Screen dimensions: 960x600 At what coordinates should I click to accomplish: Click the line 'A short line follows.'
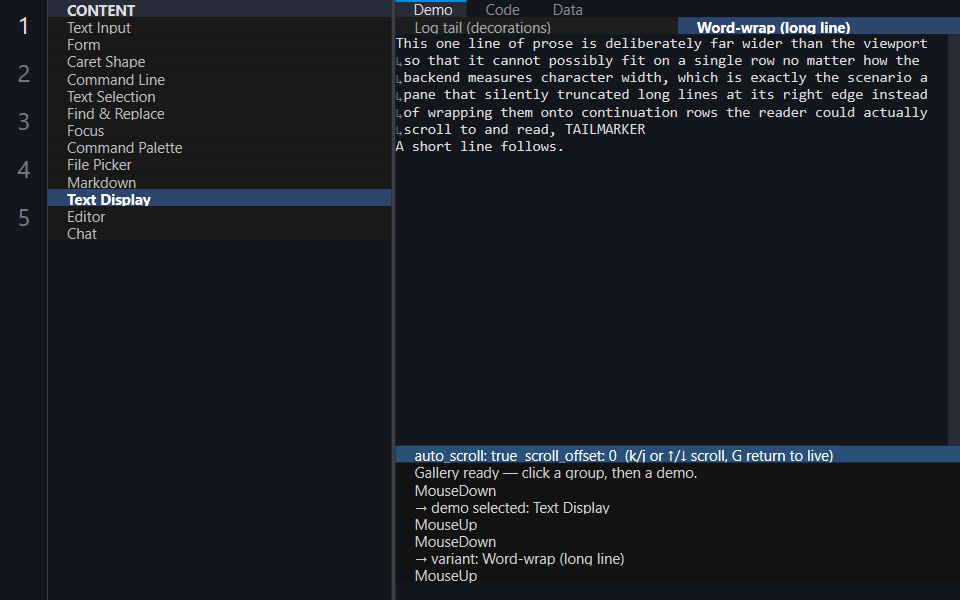point(479,146)
